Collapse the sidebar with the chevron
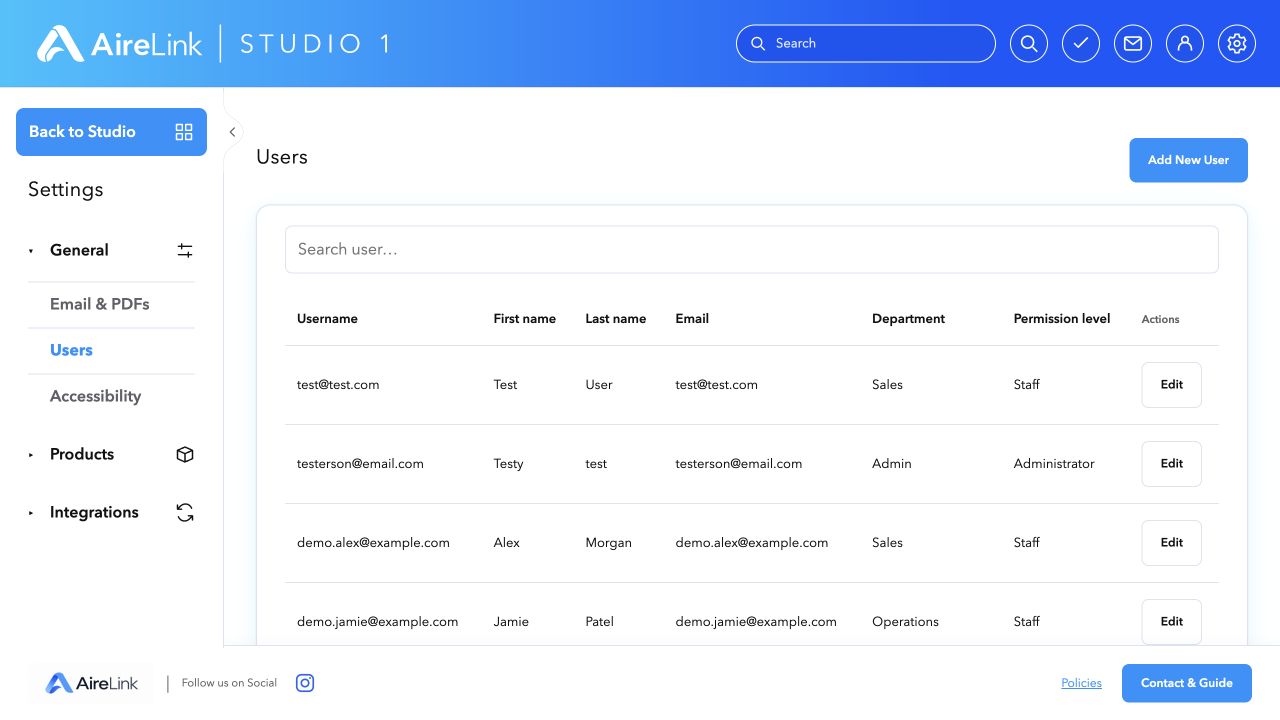This screenshot has height=720, width=1280. tap(232, 132)
